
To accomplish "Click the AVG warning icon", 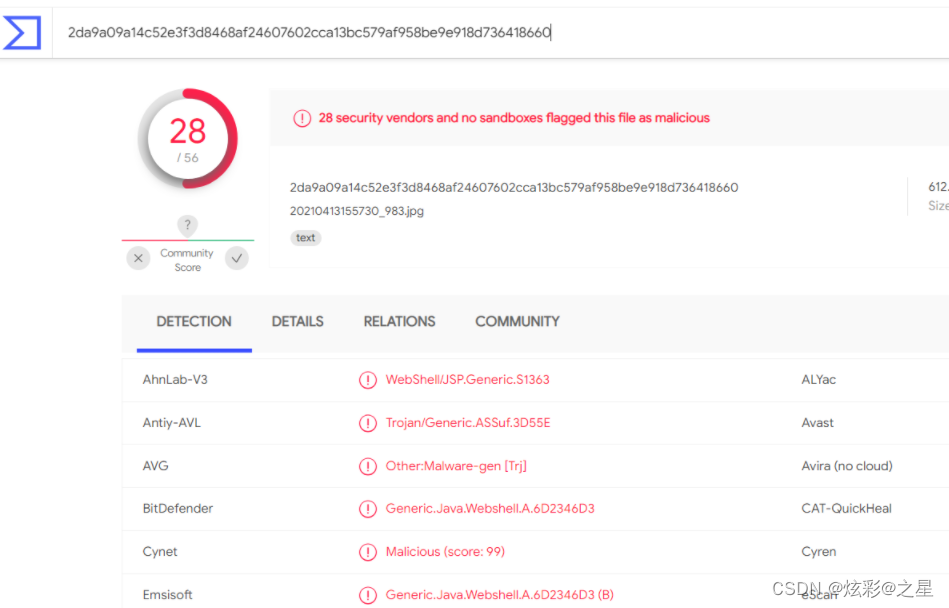I will (x=368, y=466).
